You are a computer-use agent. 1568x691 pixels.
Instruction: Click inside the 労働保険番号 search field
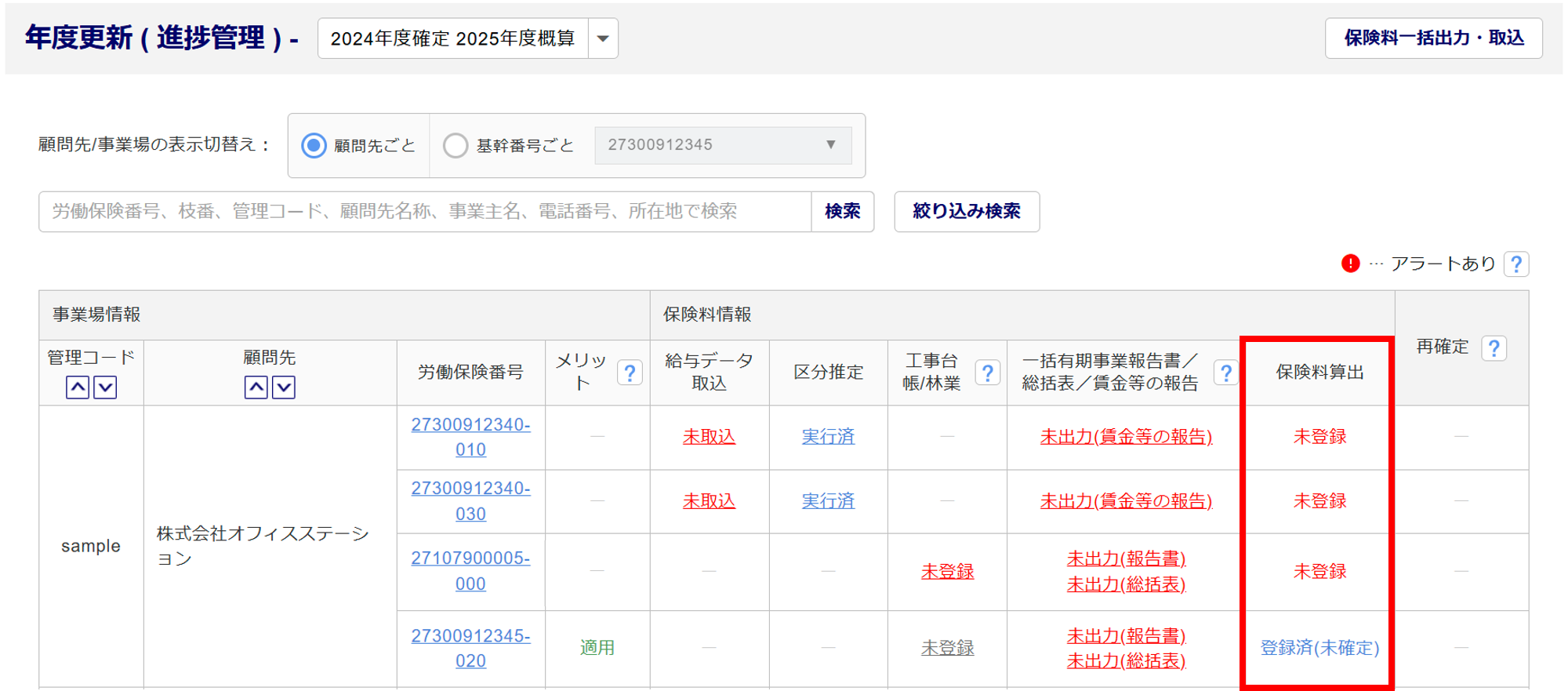424,212
